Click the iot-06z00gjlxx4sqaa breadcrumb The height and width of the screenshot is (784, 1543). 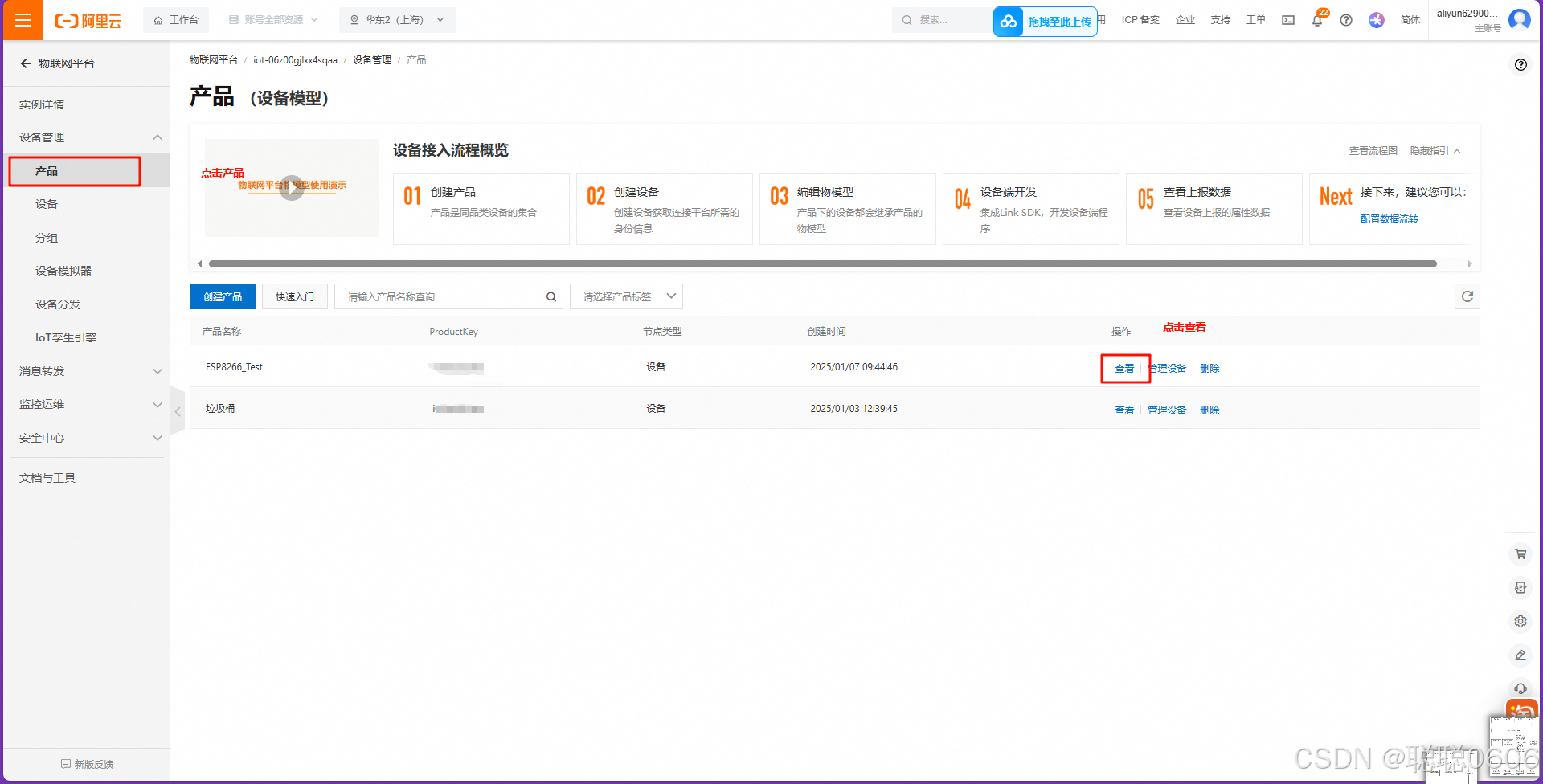tap(295, 60)
